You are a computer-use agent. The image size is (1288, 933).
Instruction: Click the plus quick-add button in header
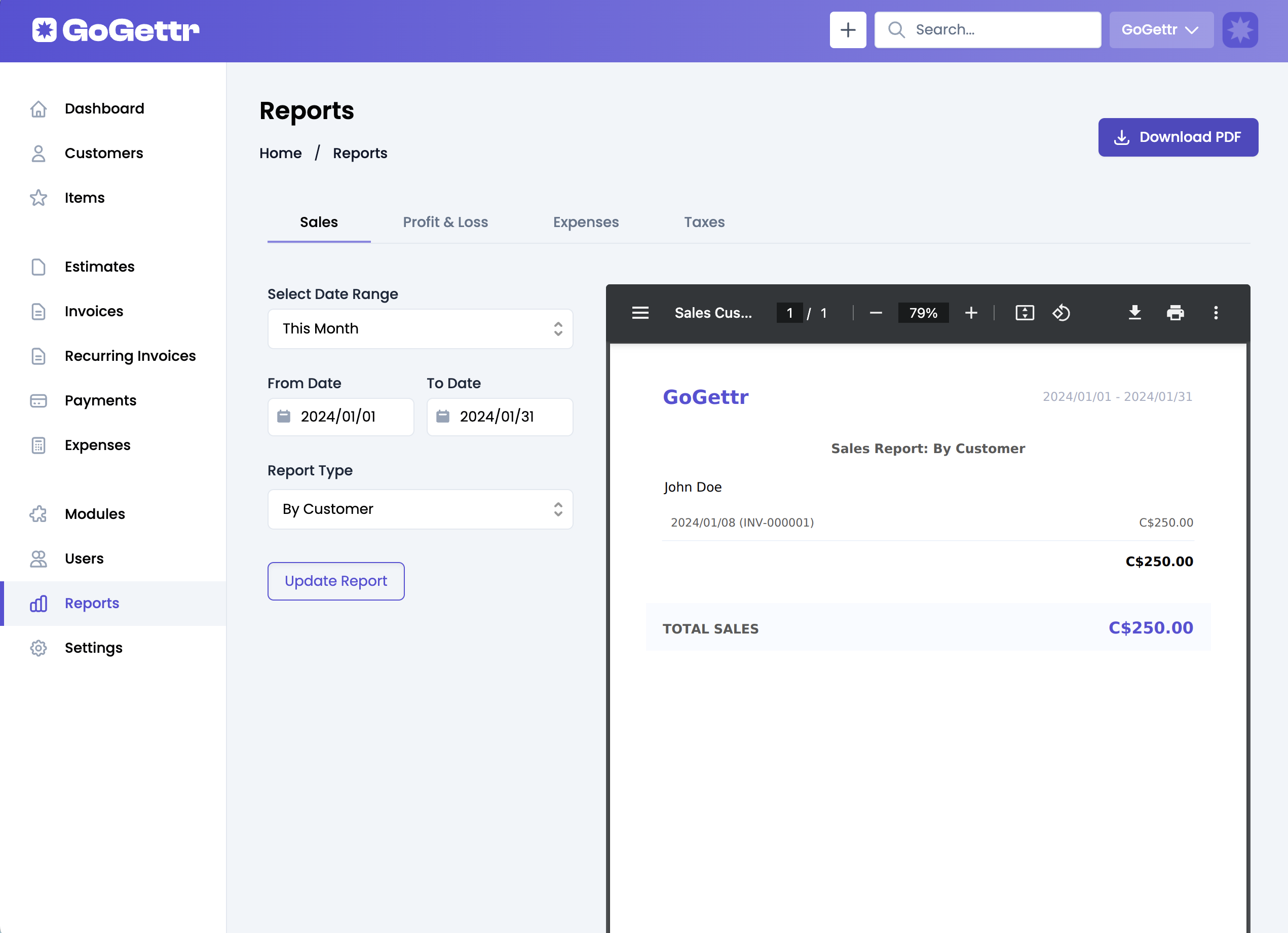[x=847, y=29]
